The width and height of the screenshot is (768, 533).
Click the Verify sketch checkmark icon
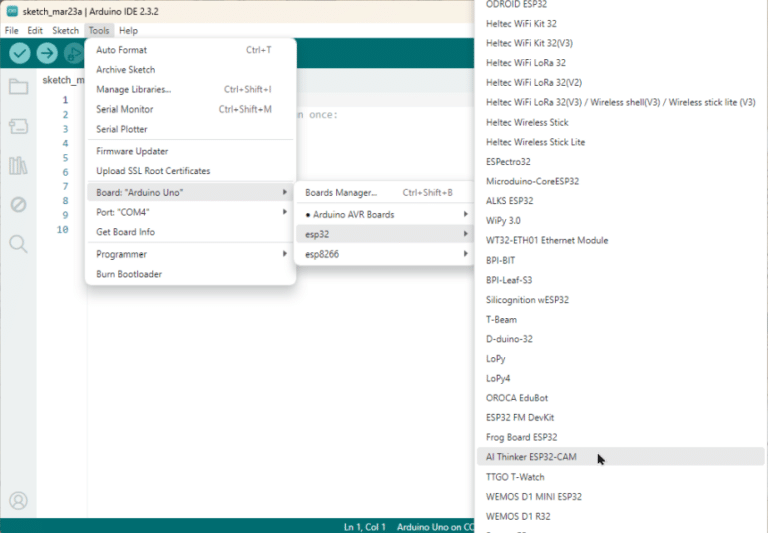click(20, 54)
